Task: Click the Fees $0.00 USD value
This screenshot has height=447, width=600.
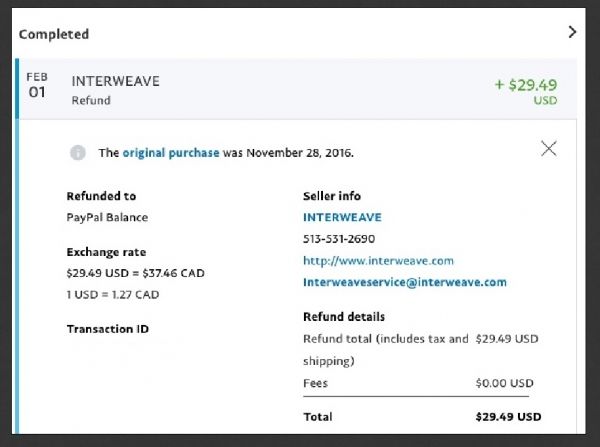Action: (504, 383)
